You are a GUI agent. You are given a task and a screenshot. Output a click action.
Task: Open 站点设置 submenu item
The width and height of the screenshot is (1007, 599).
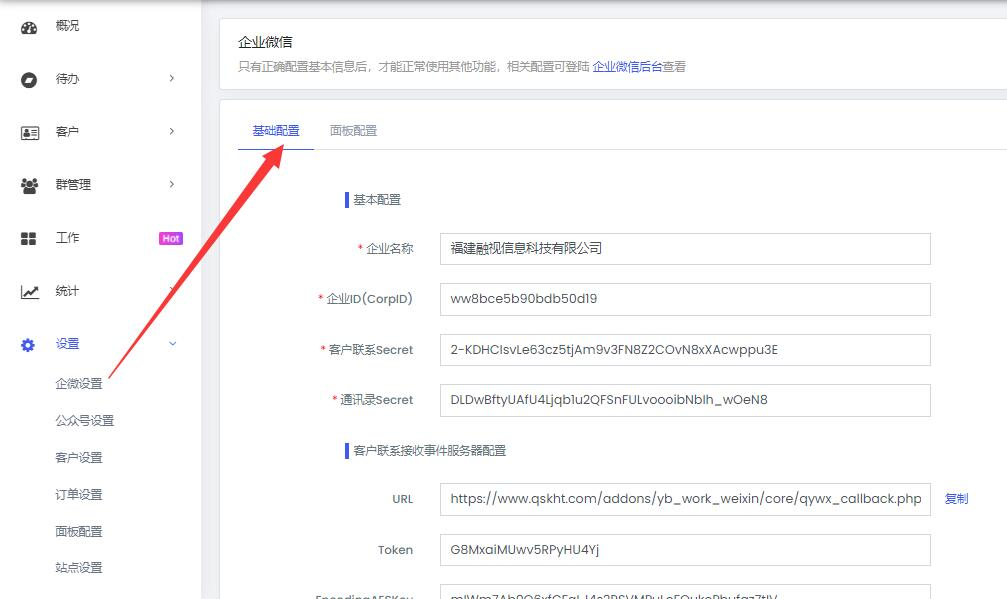coord(79,568)
